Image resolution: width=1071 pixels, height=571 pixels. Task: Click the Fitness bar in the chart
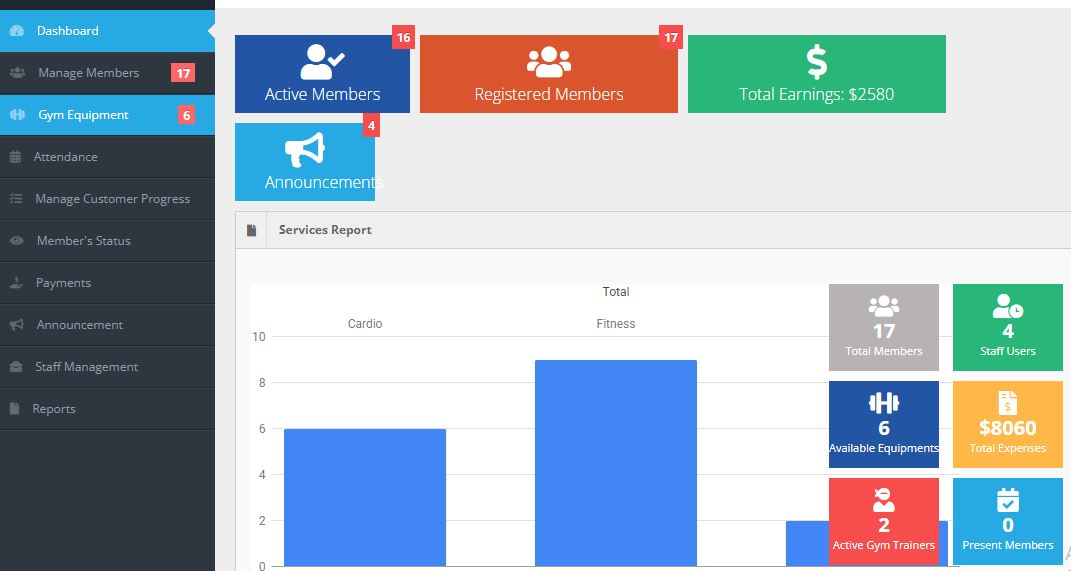[615, 463]
